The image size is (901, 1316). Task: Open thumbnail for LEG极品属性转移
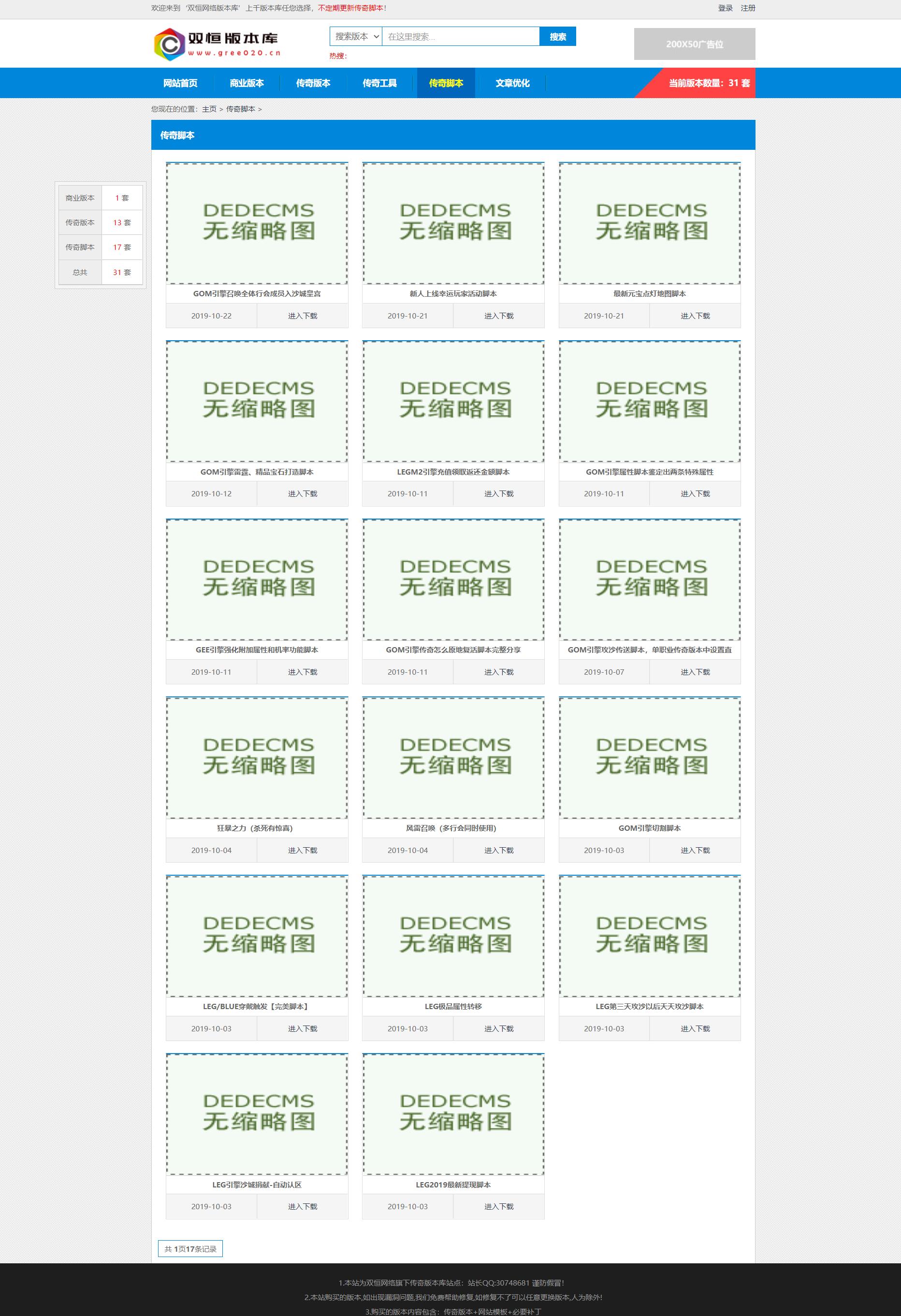[x=453, y=936]
